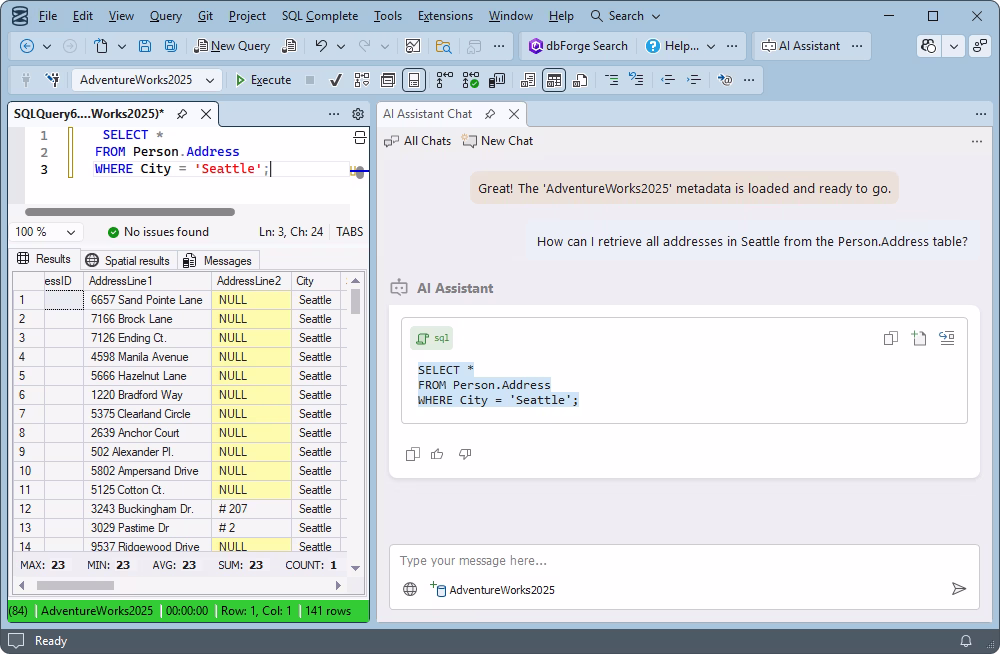Click the Save icon in toolbar
Viewport: 1000px width, 654px height.
[x=145, y=46]
